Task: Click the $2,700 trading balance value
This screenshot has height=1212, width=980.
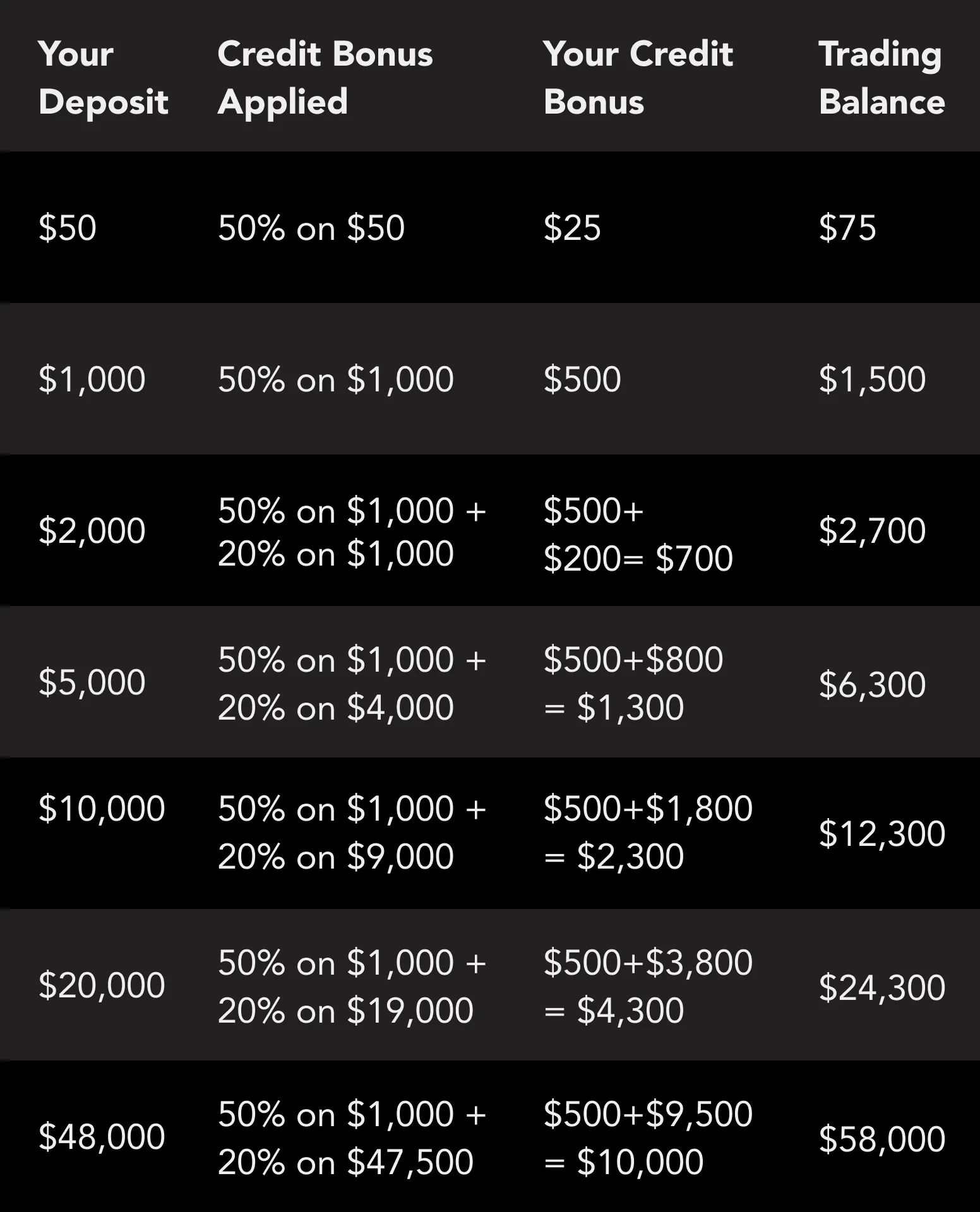Action: [x=872, y=531]
